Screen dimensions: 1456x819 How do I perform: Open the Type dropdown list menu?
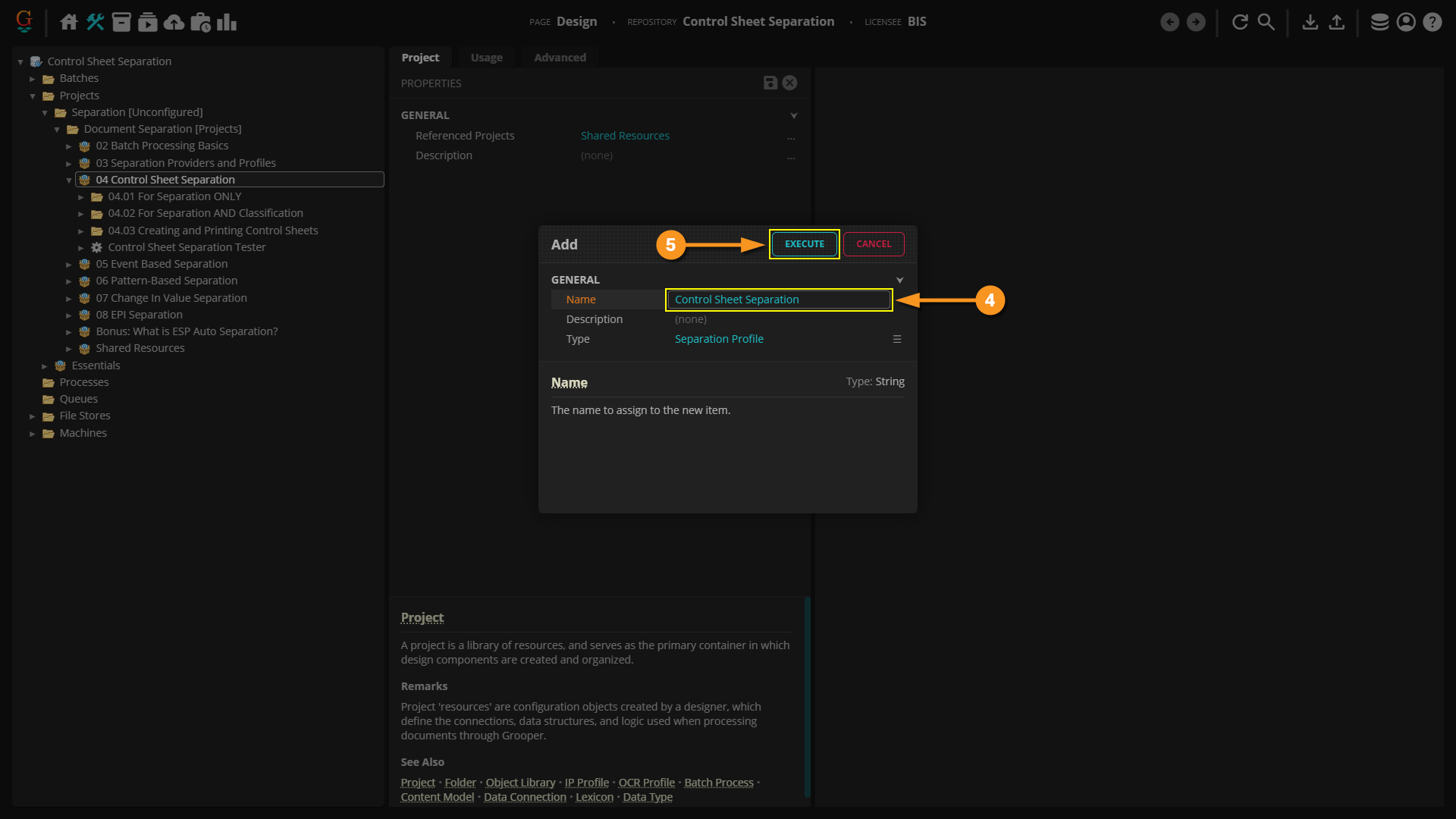896,339
